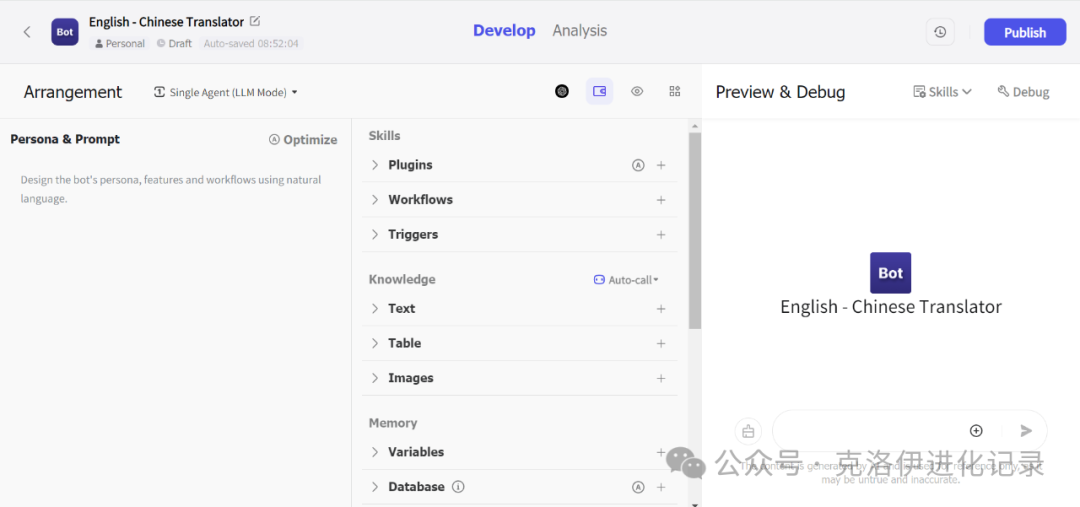This screenshot has height=507, width=1080.
Task: Expand the Triggers section
Action: point(375,234)
